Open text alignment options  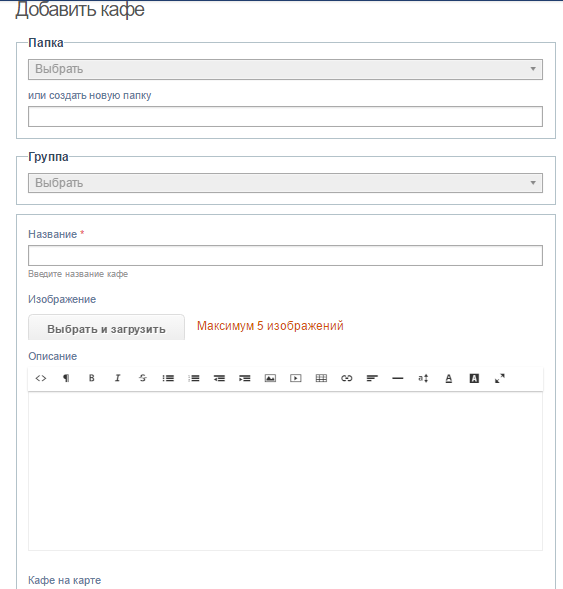[372, 378]
